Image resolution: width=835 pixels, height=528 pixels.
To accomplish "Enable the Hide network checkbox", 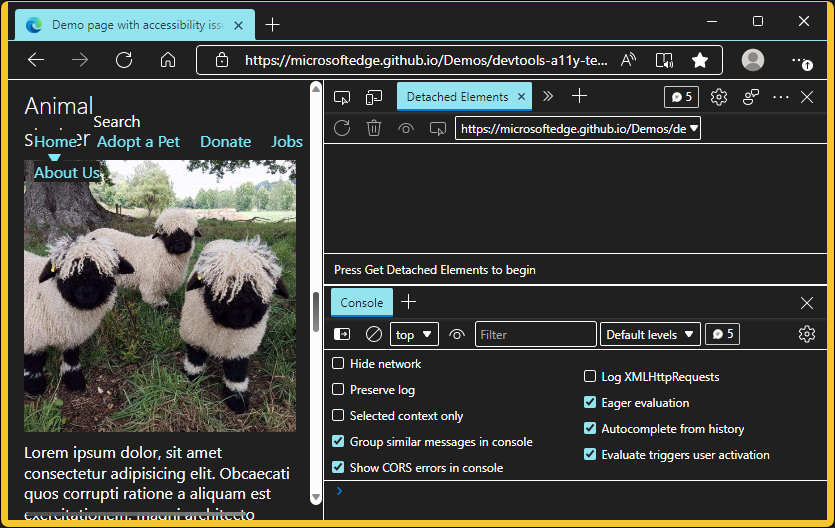I will click(x=338, y=364).
